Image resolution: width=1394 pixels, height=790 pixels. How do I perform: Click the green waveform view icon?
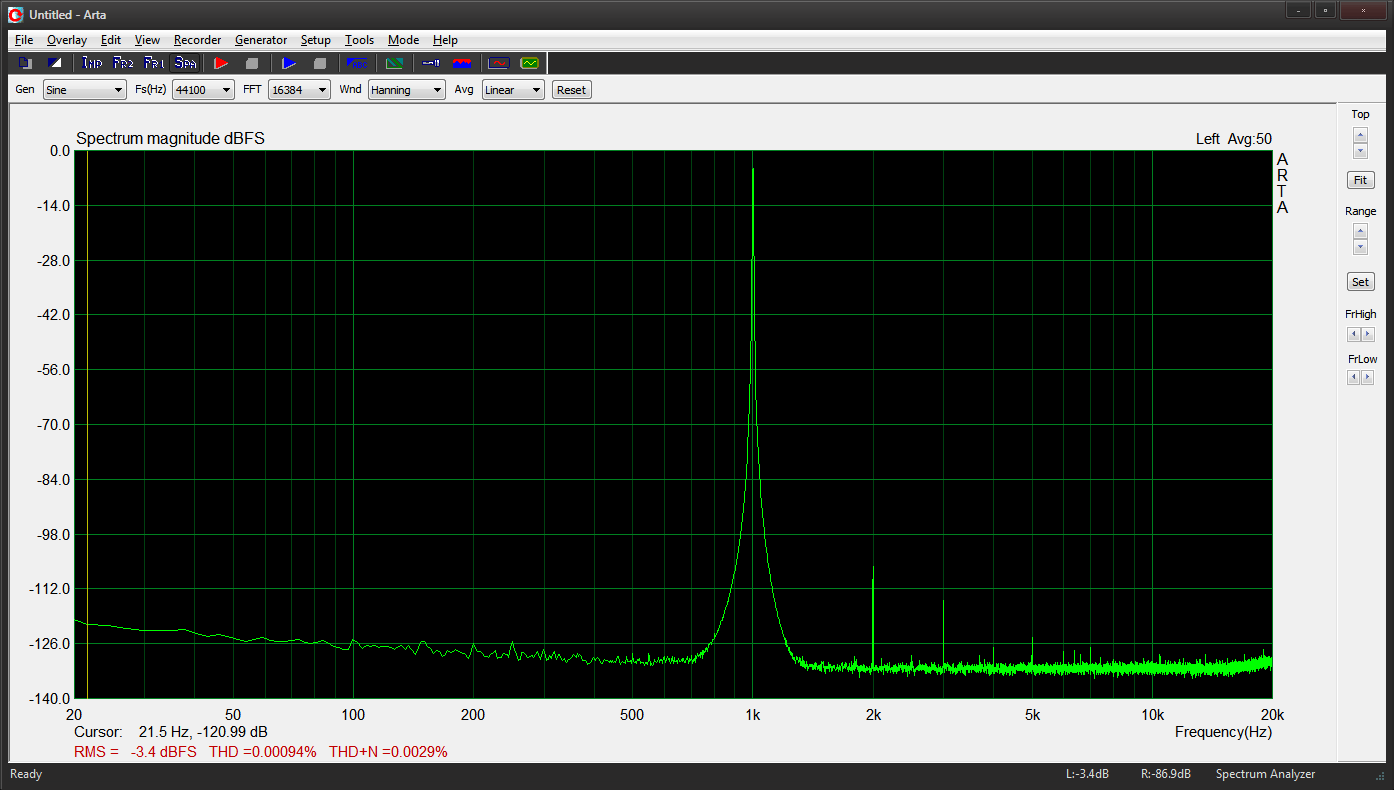(529, 63)
